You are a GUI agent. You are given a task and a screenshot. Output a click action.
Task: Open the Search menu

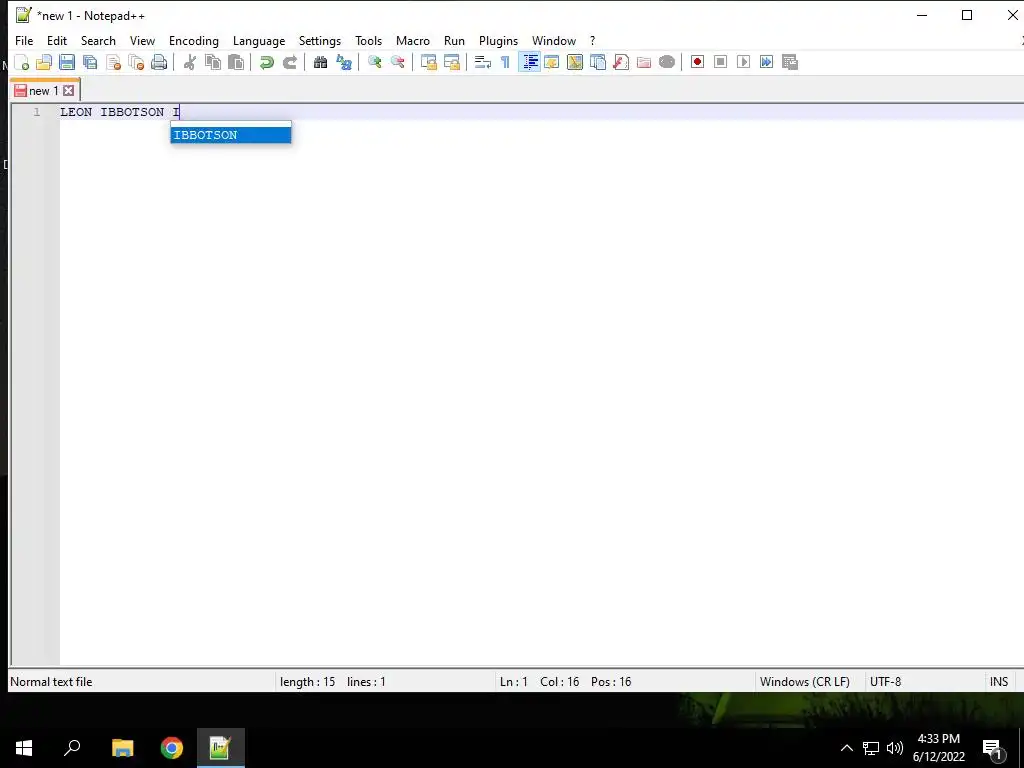point(98,40)
